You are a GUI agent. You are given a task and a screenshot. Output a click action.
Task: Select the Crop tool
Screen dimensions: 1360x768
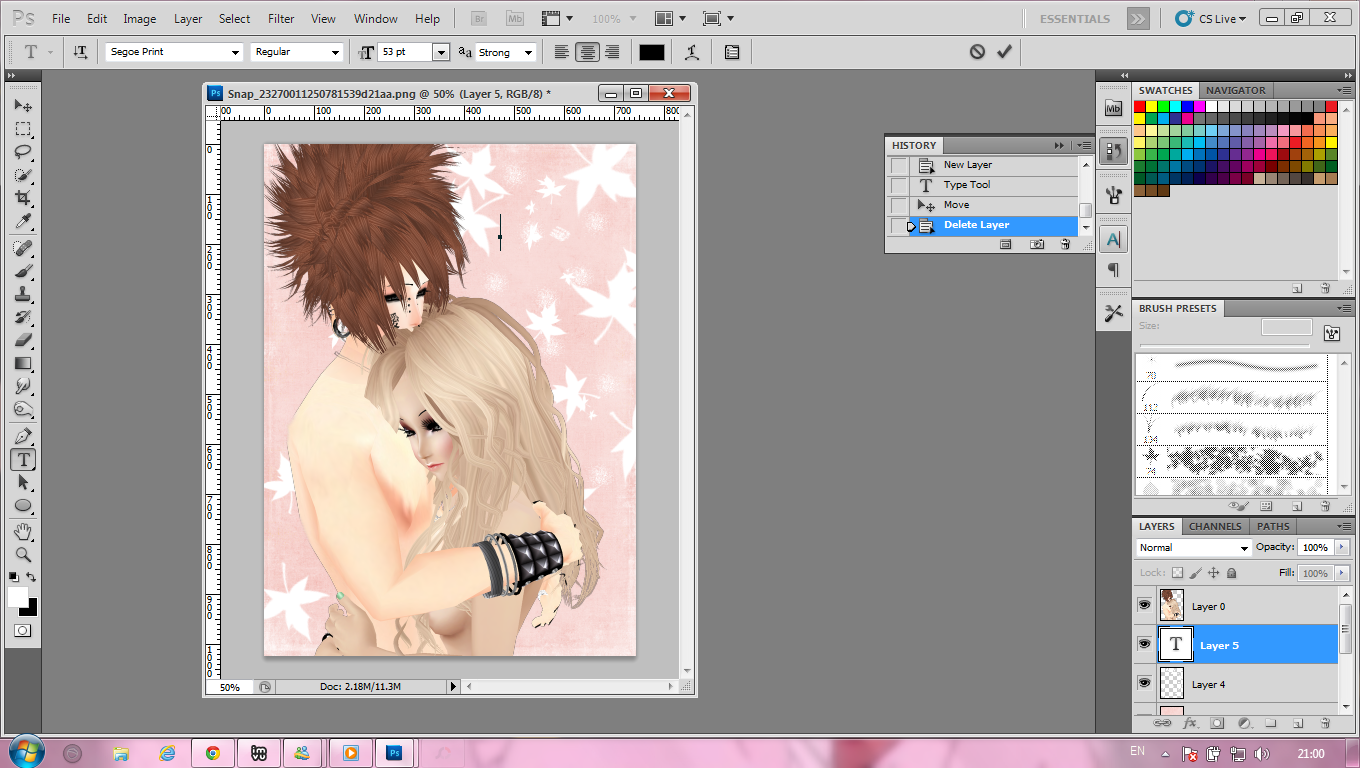(x=23, y=198)
